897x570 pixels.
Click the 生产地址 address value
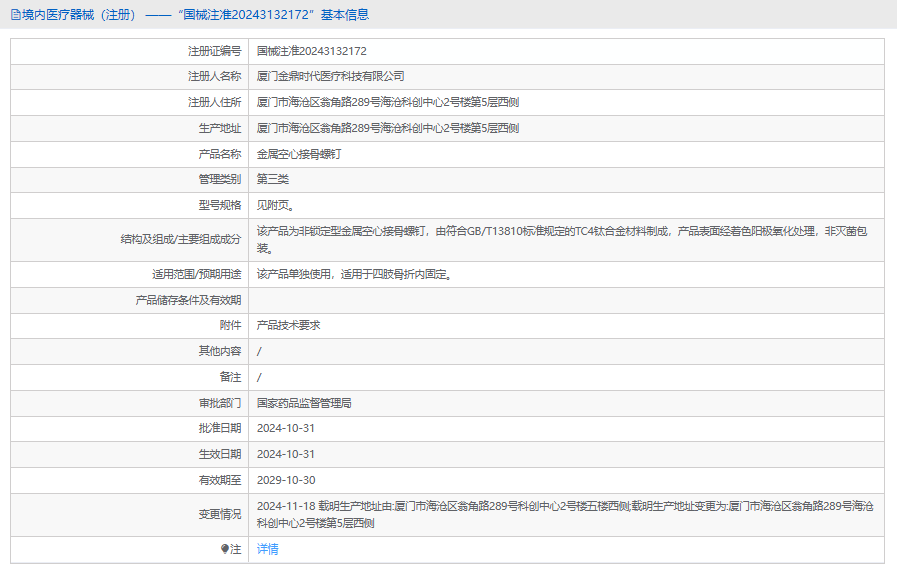[388, 128]
